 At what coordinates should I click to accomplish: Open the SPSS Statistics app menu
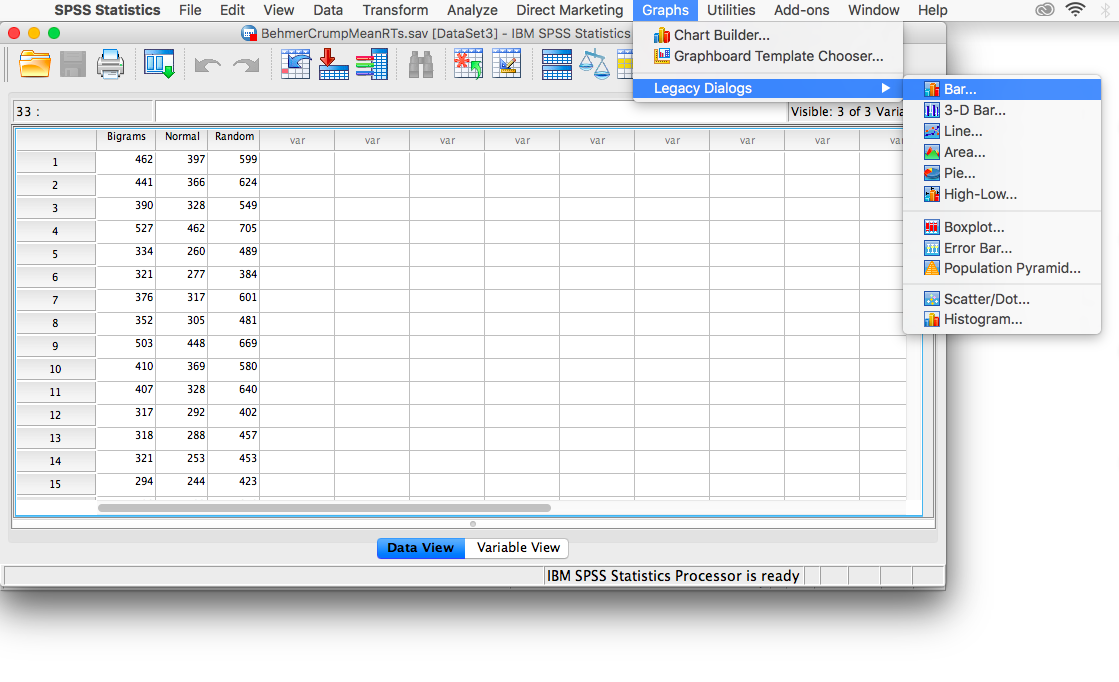click(x=107, y=10)
